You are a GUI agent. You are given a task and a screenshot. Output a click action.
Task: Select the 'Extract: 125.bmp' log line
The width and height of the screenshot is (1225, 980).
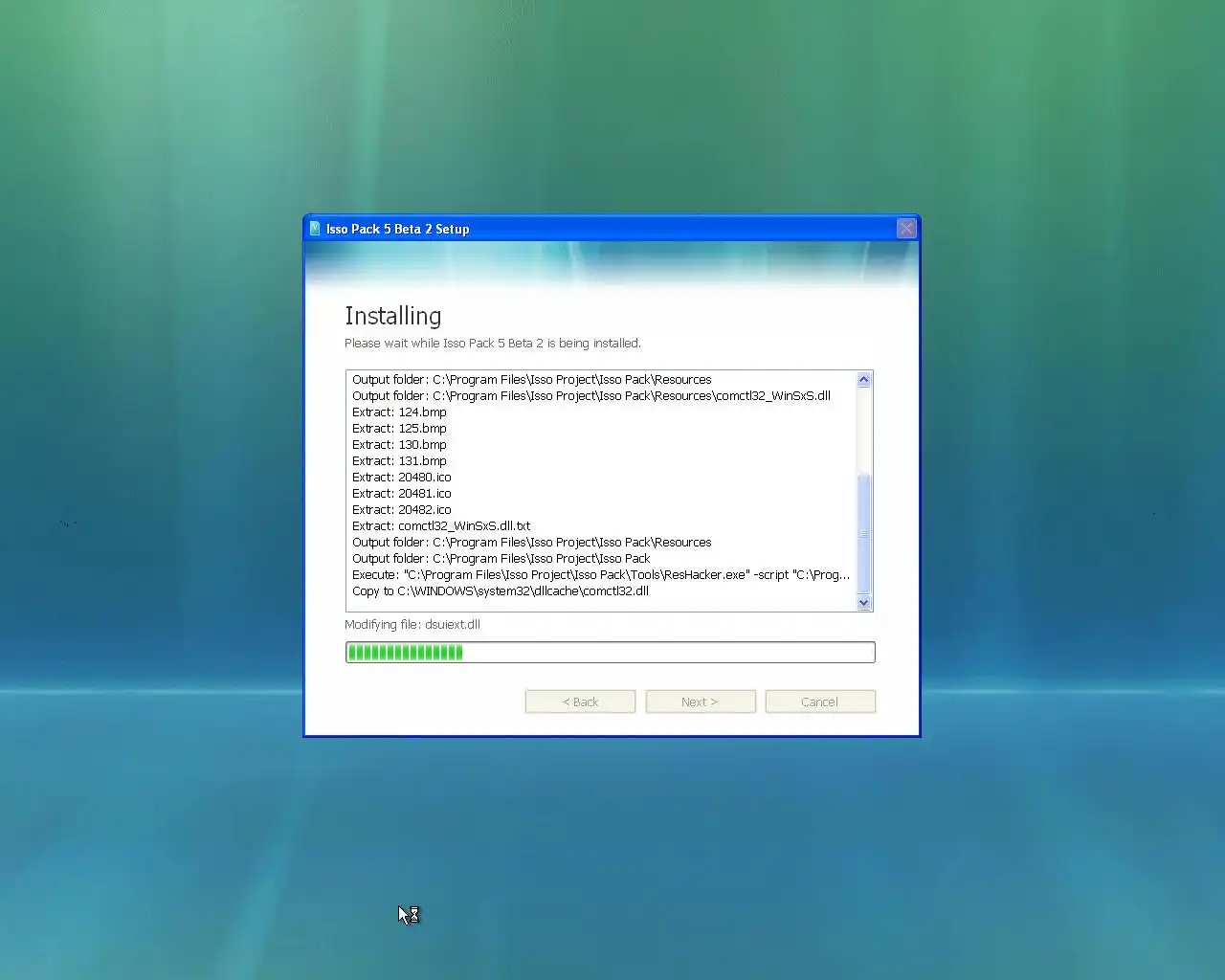[x=399, y=429]
